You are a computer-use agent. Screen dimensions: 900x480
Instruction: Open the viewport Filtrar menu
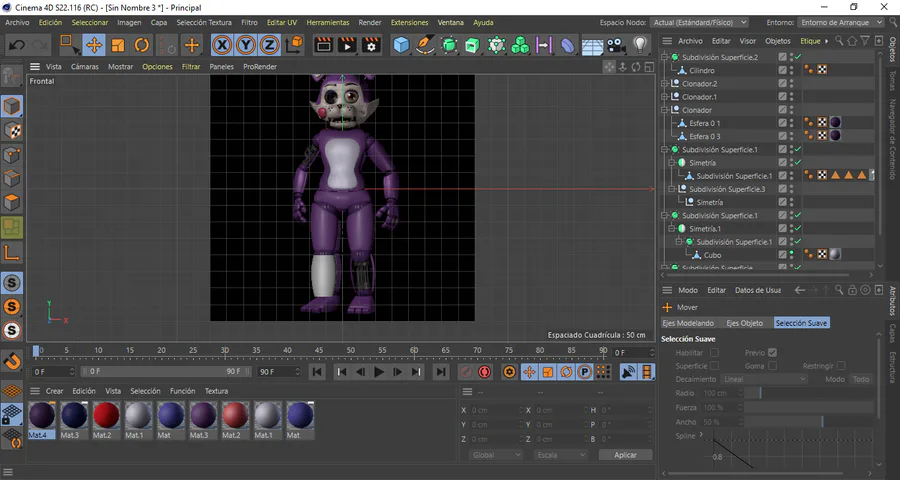191,67
